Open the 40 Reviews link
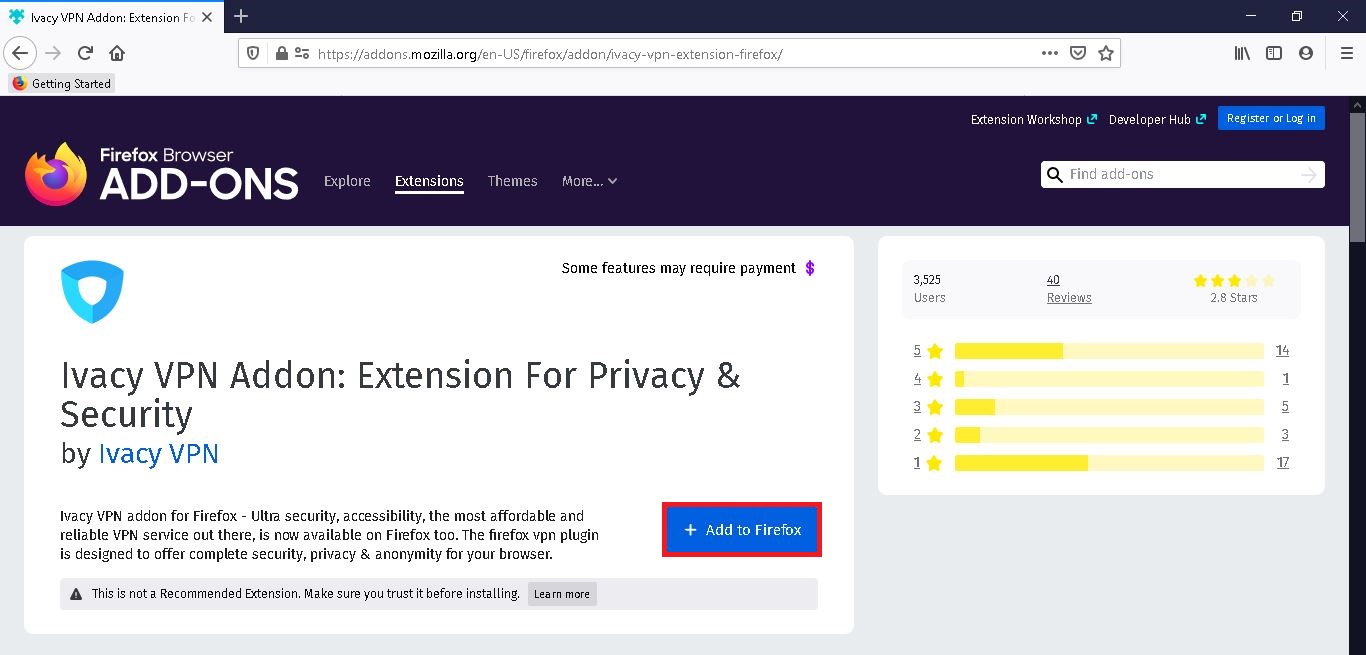The image size is (1366, 655). (x=1069, y=289)
